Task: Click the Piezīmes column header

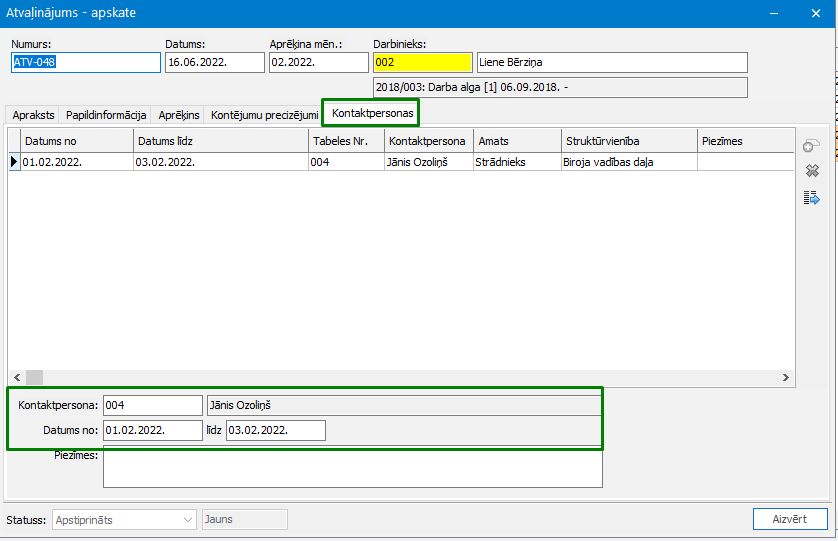Action: [746, 141]
